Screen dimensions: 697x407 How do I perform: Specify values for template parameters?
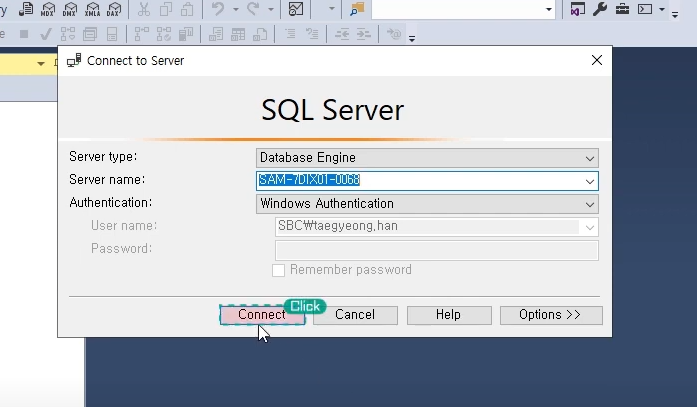394,34
